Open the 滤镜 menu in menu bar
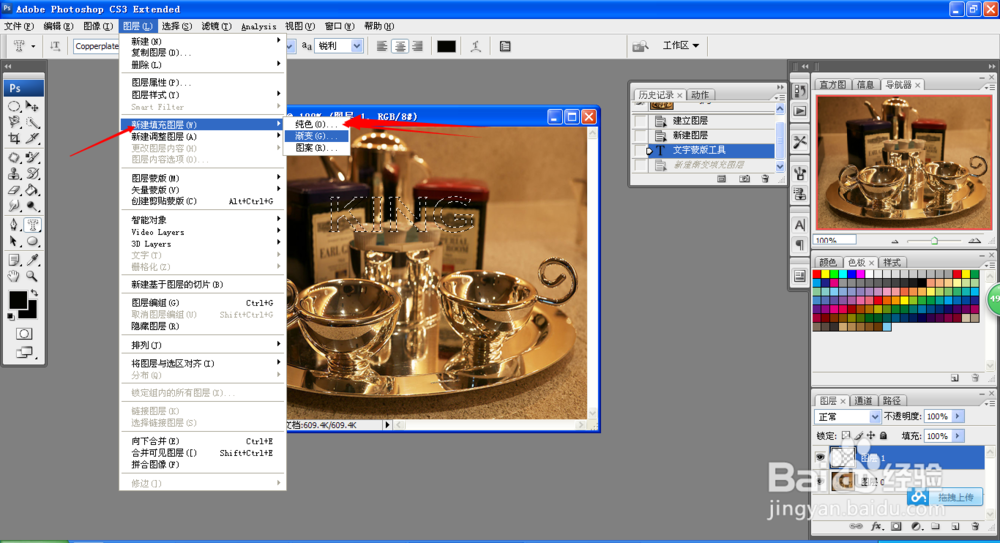The image size is (1000, 543). (216, 26)
